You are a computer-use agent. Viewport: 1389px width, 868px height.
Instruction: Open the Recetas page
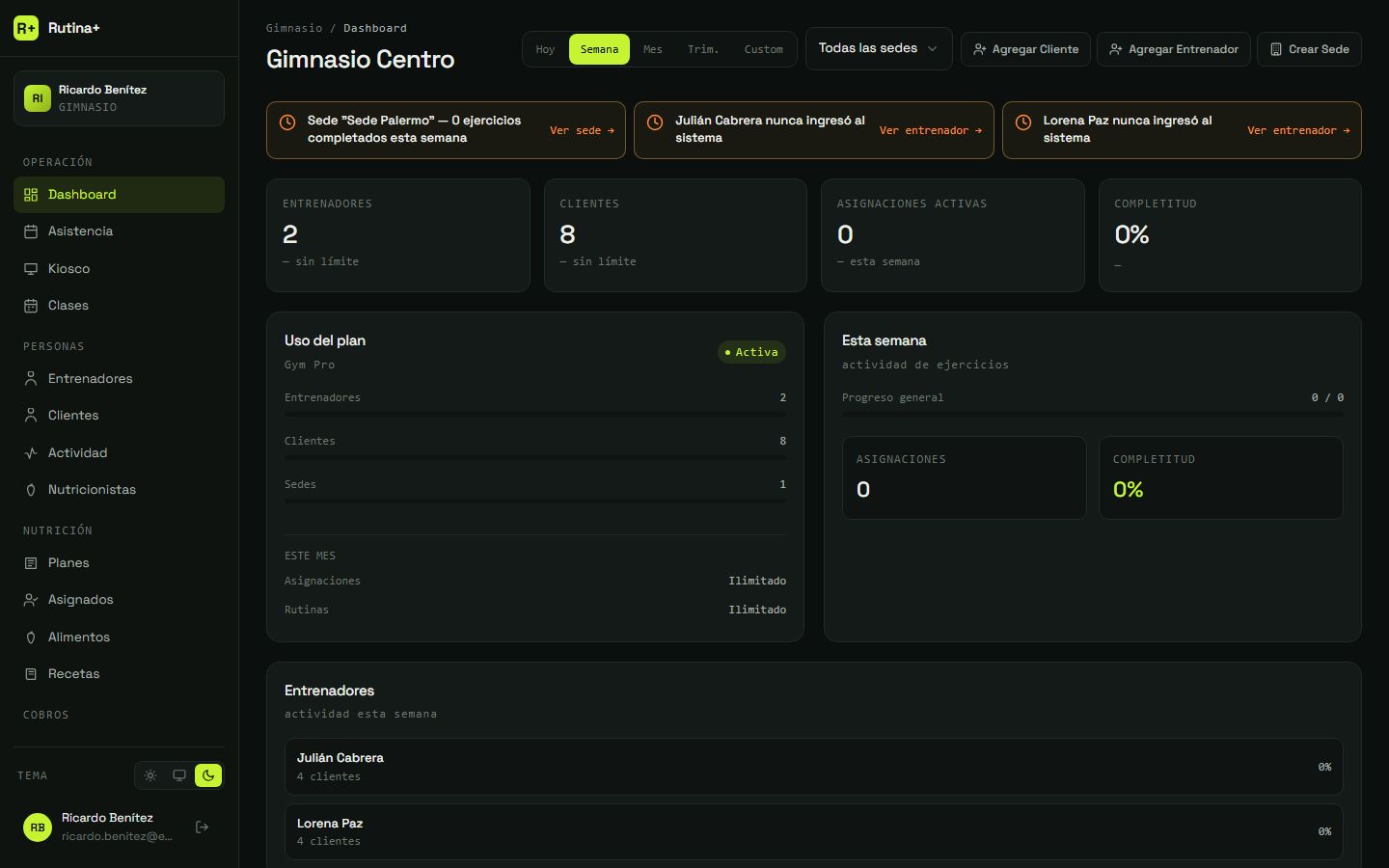pos(119,674)
